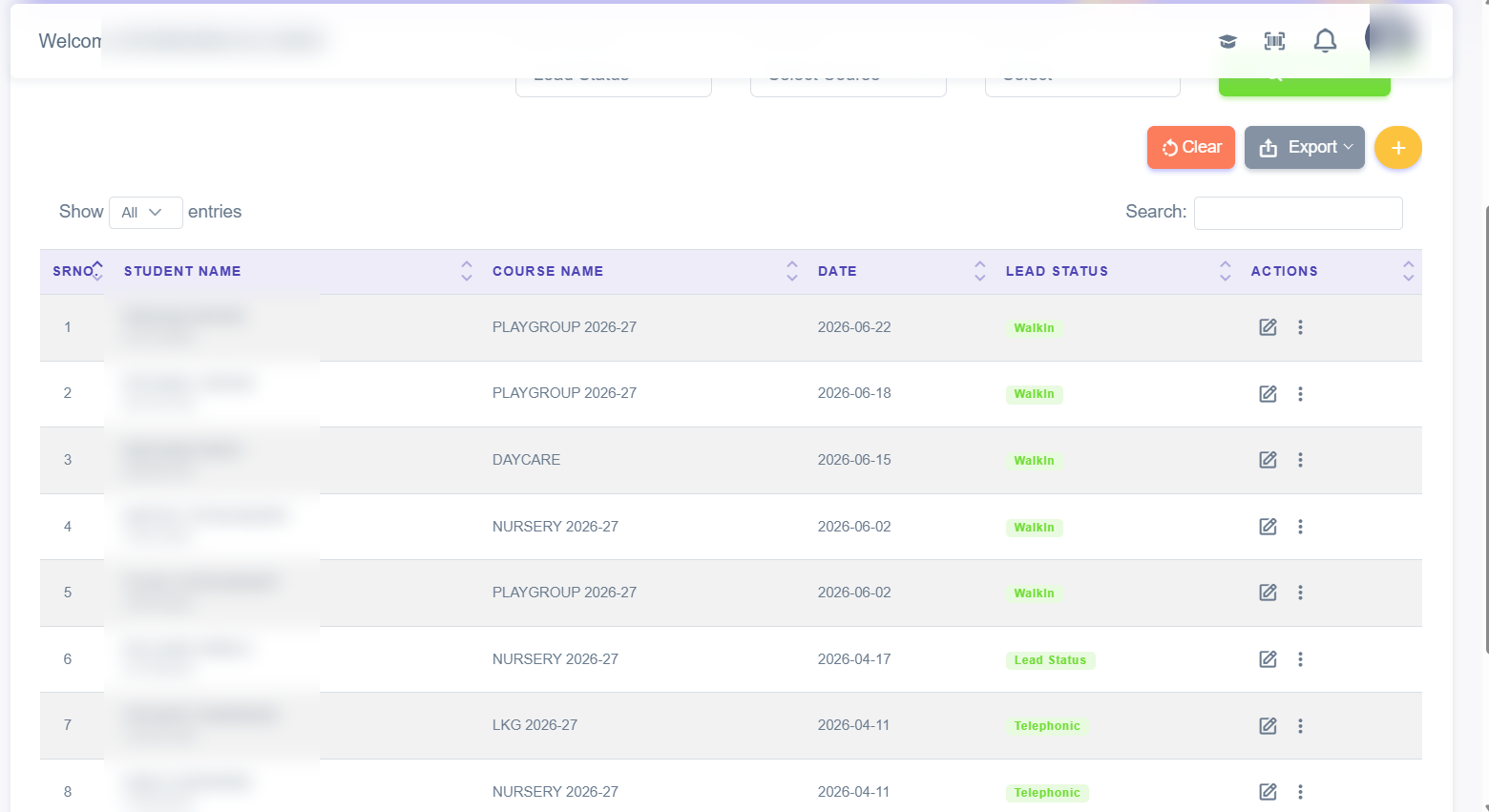The height and width of the screenshot is (812, 1489).
Task: Open more options for DAYCARE row
Action: (1300, 460)
